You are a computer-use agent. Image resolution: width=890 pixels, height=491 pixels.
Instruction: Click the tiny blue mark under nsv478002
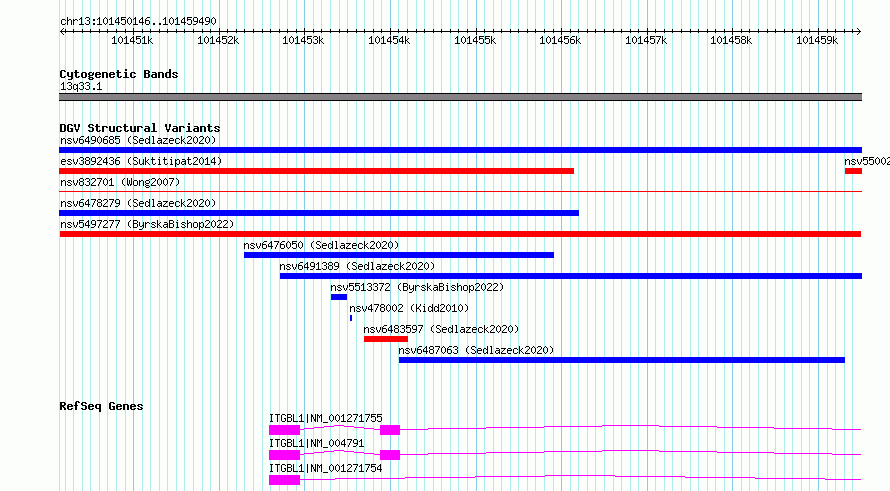coord(351,318)
